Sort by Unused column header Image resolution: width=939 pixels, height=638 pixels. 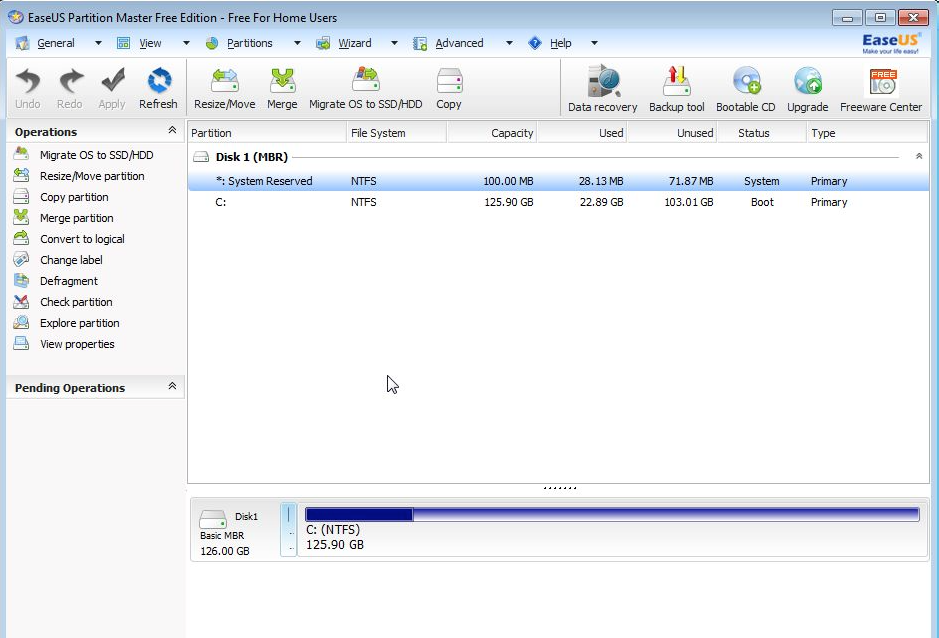coord(672,133)
